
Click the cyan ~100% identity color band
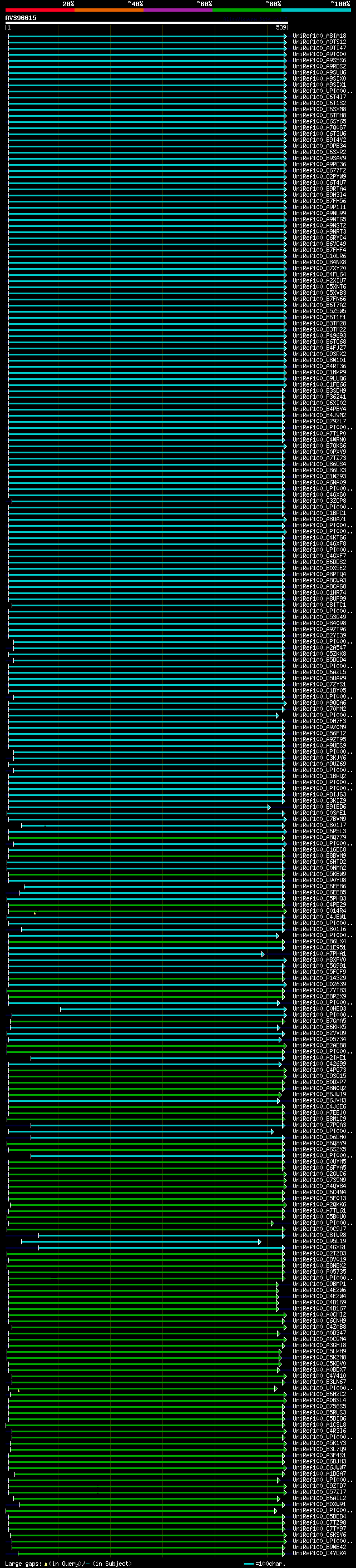[316, 10]
